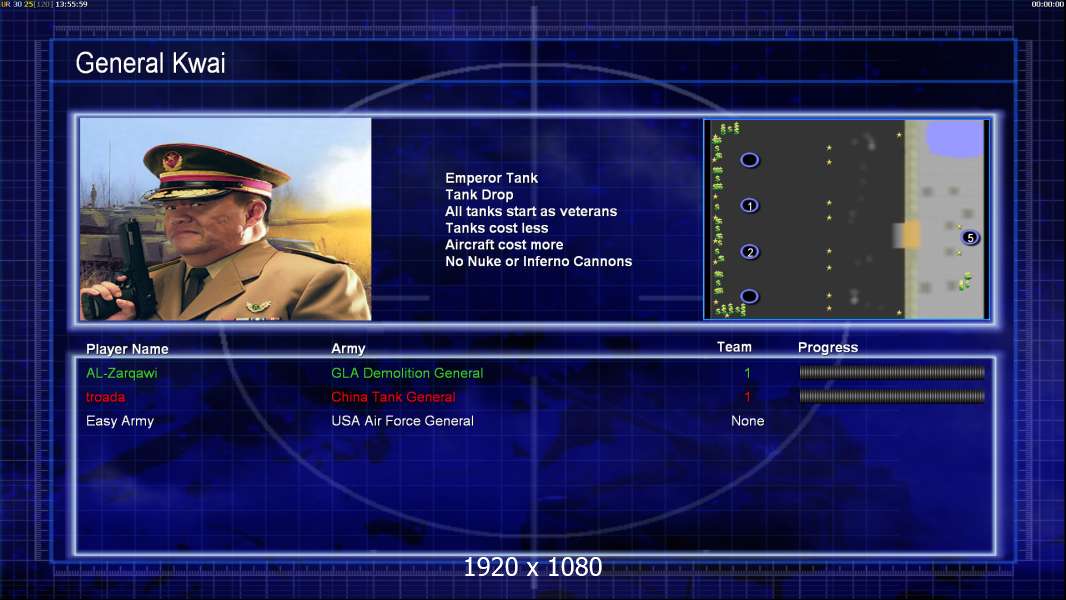Click AL-Zarqawi's loading progress bar
The image size is (1066, 600).
tap(892, 372)
